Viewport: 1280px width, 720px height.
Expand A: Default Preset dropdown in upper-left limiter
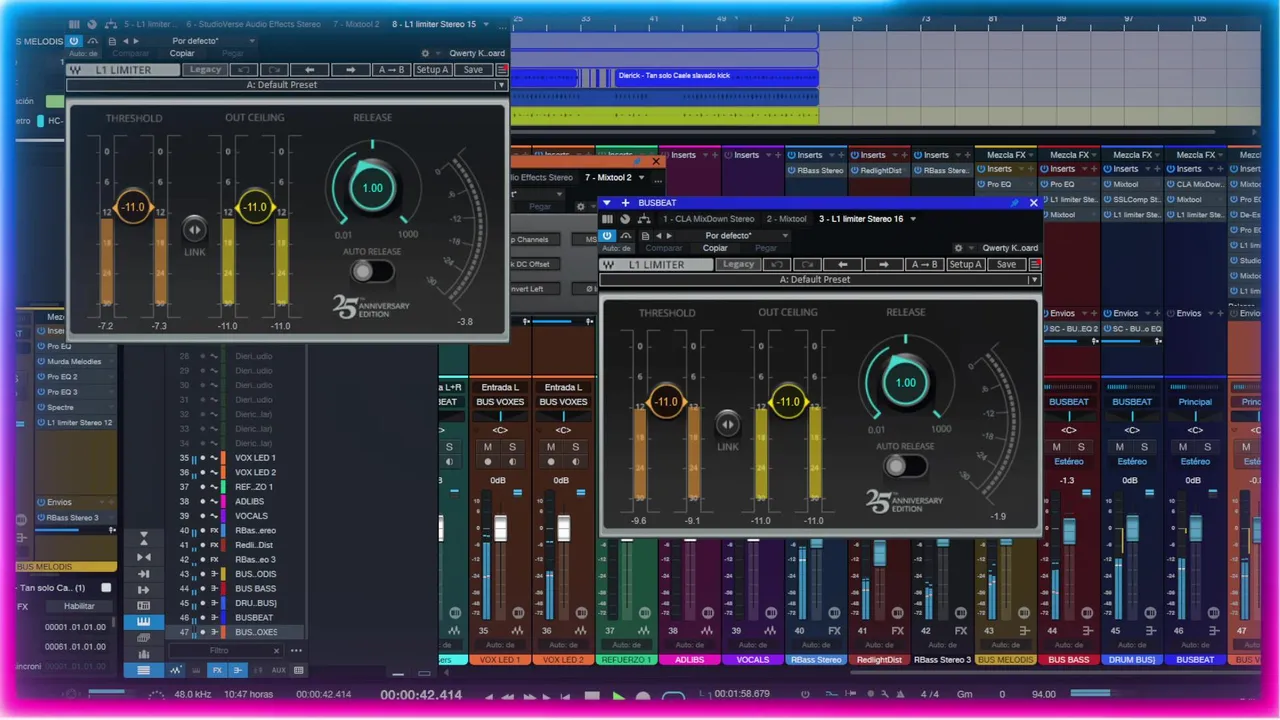click(501, 85)
